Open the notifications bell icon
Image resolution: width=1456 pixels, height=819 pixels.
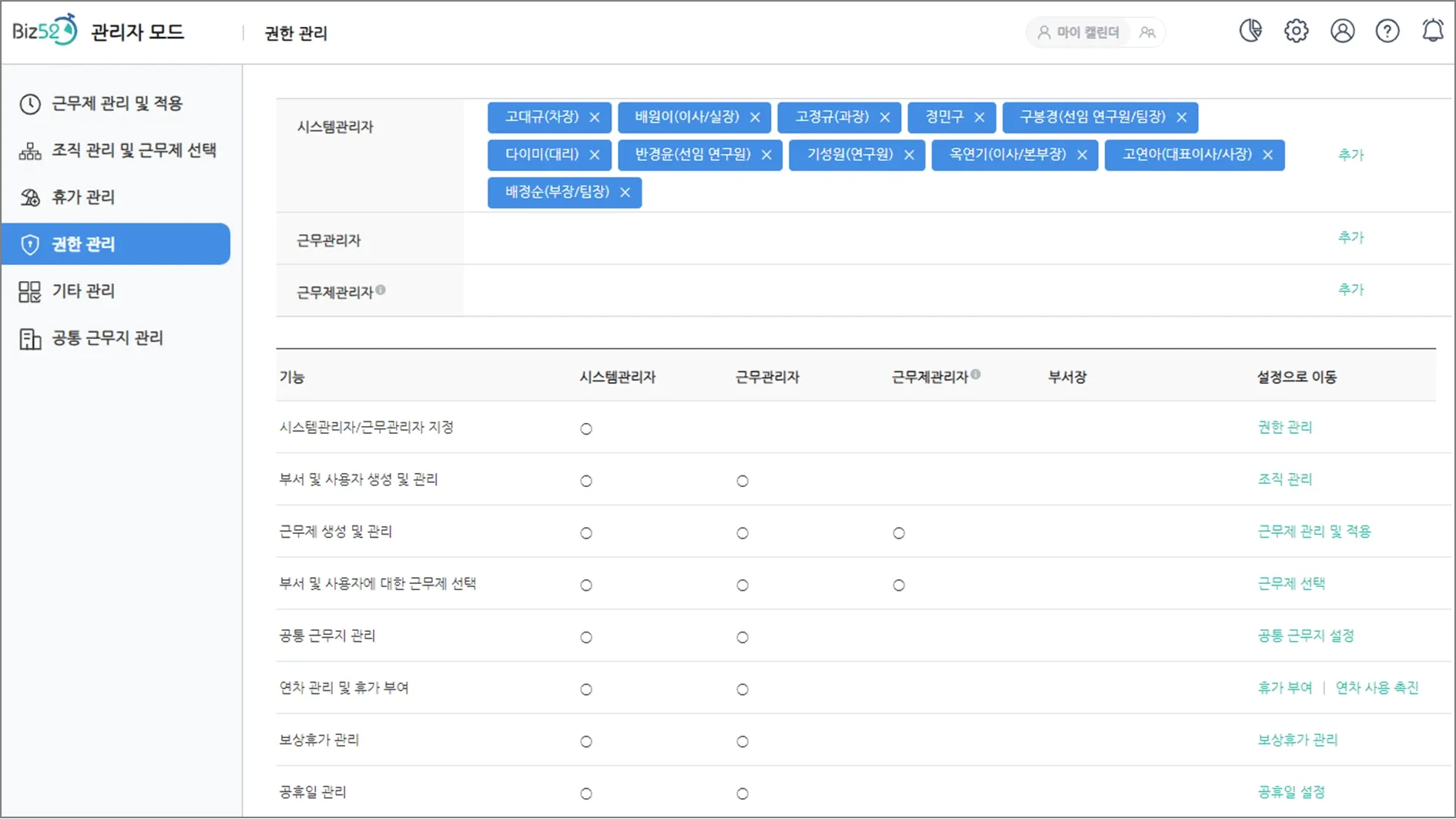pos(1433,31)
